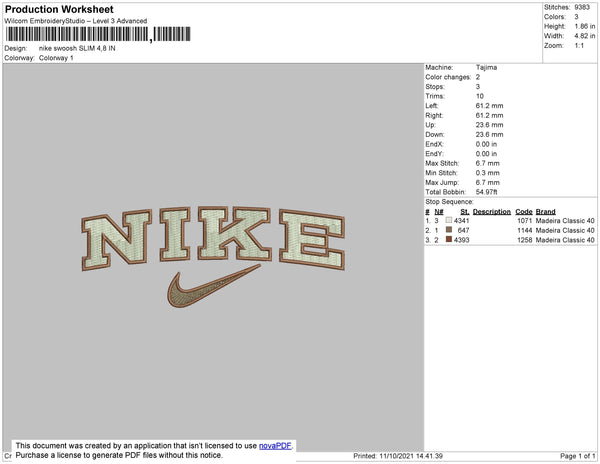This screenshot has height=464, width=600.
Task: Click the novaPDF hyperlink in the notice
Action: pyautogui.click(x=275, y=446)
